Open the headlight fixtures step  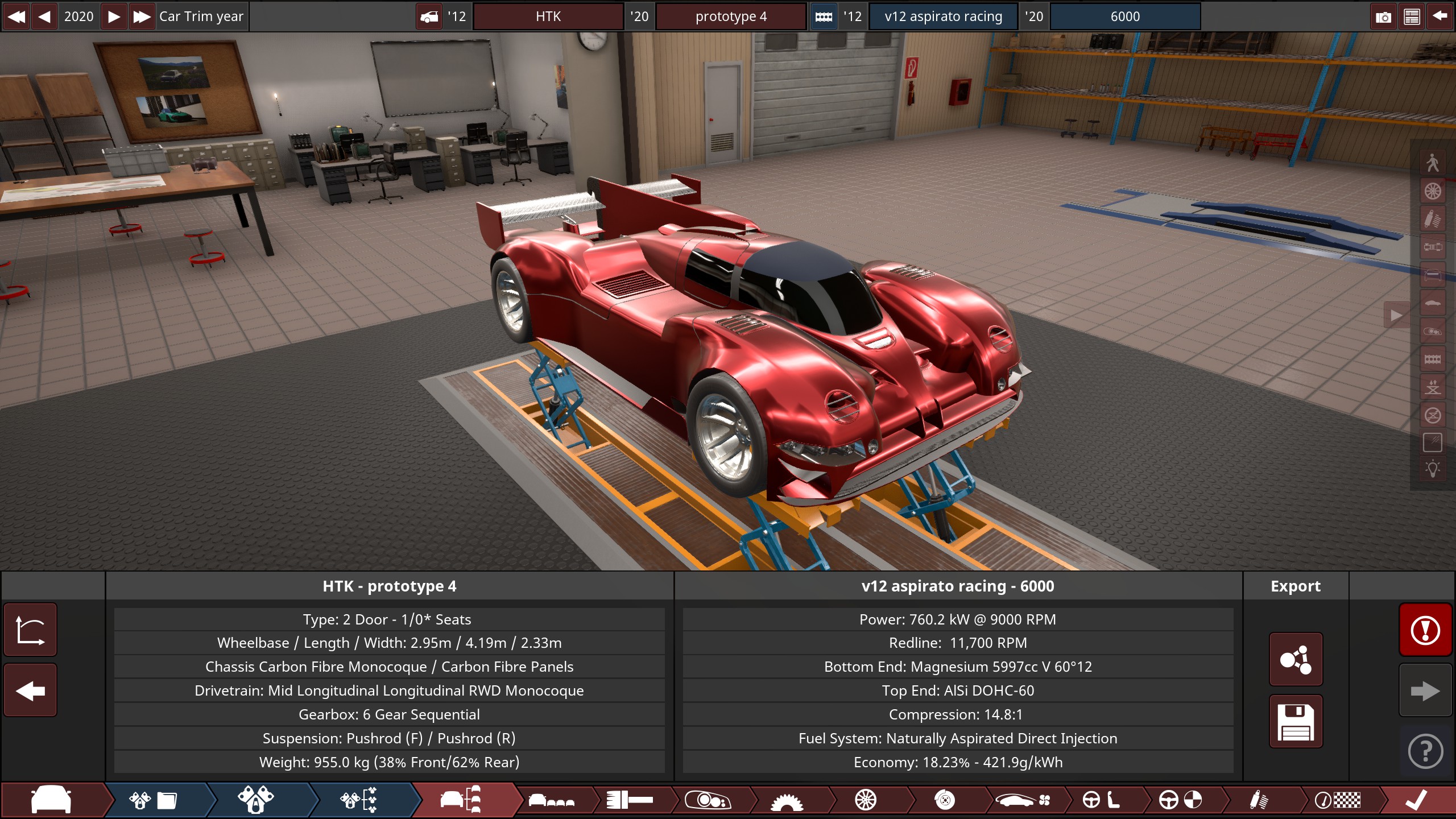708,800
